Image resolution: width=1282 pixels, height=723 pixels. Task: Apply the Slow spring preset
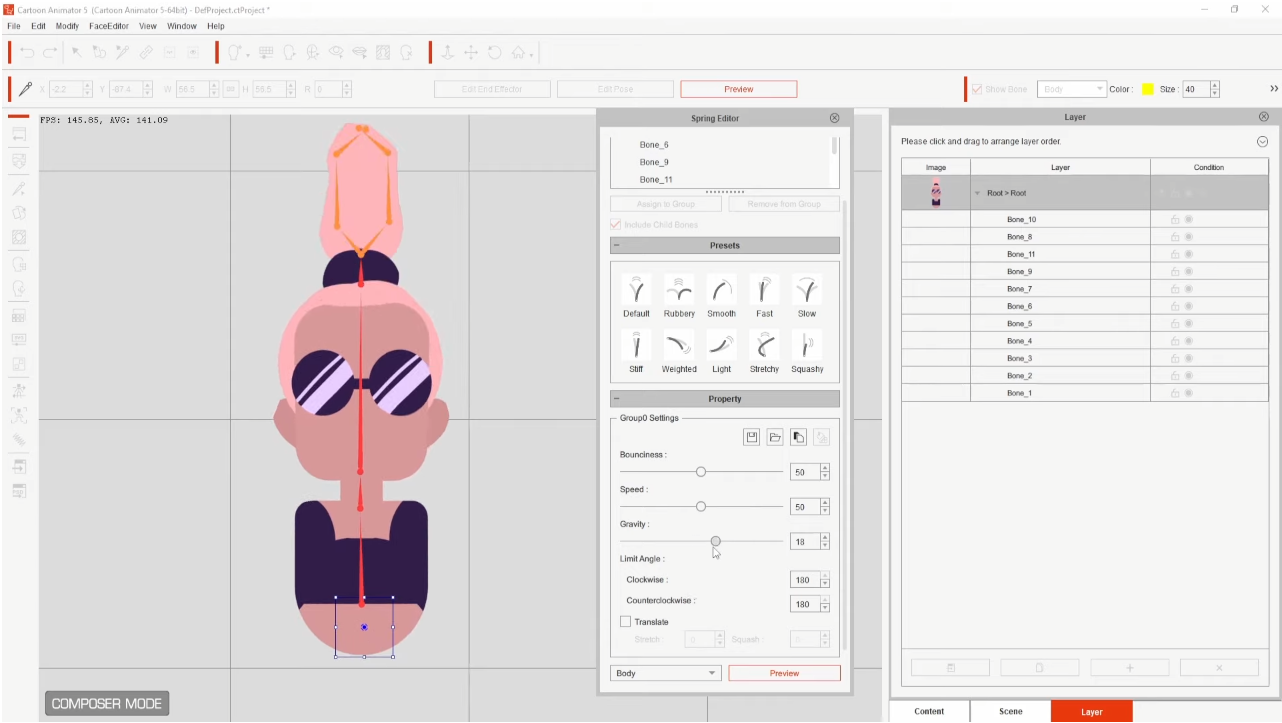(x=807, y=297)
